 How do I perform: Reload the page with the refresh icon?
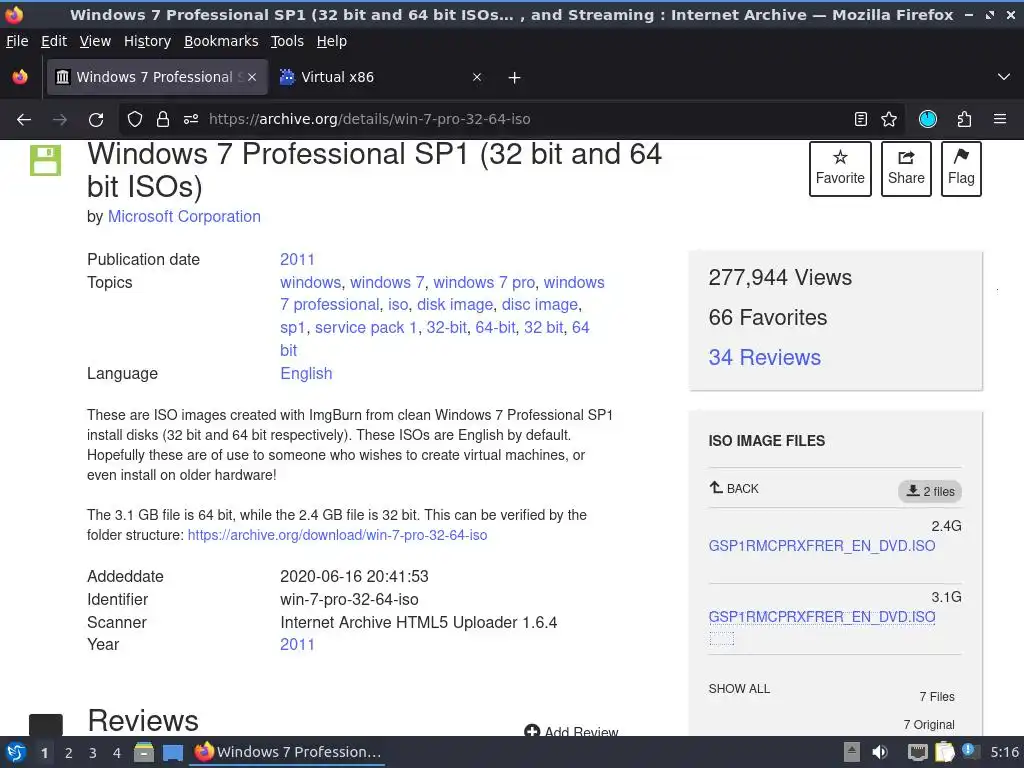(96, 120)
